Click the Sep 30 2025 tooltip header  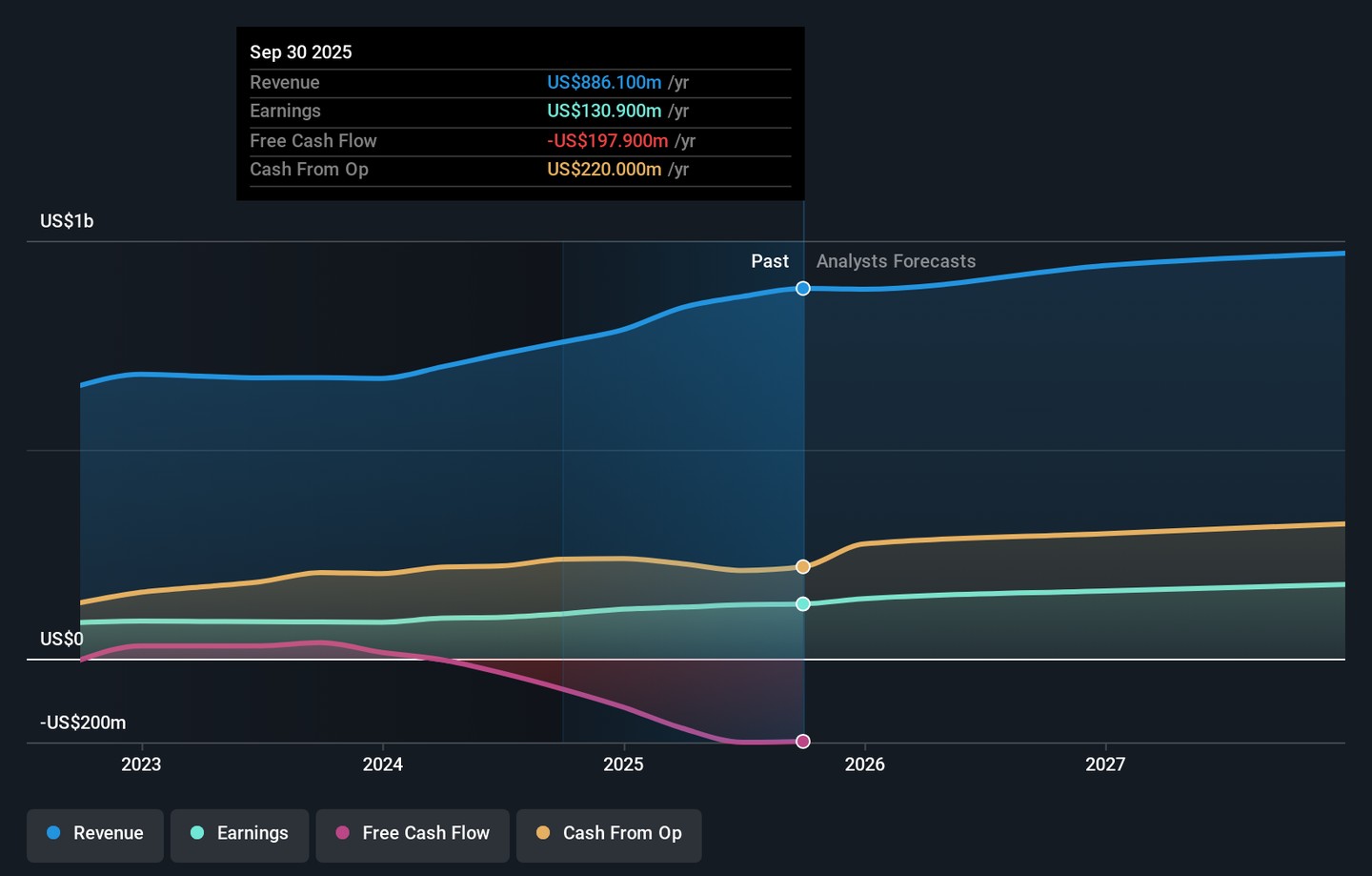pyautogui.click(x=301, y=52)
